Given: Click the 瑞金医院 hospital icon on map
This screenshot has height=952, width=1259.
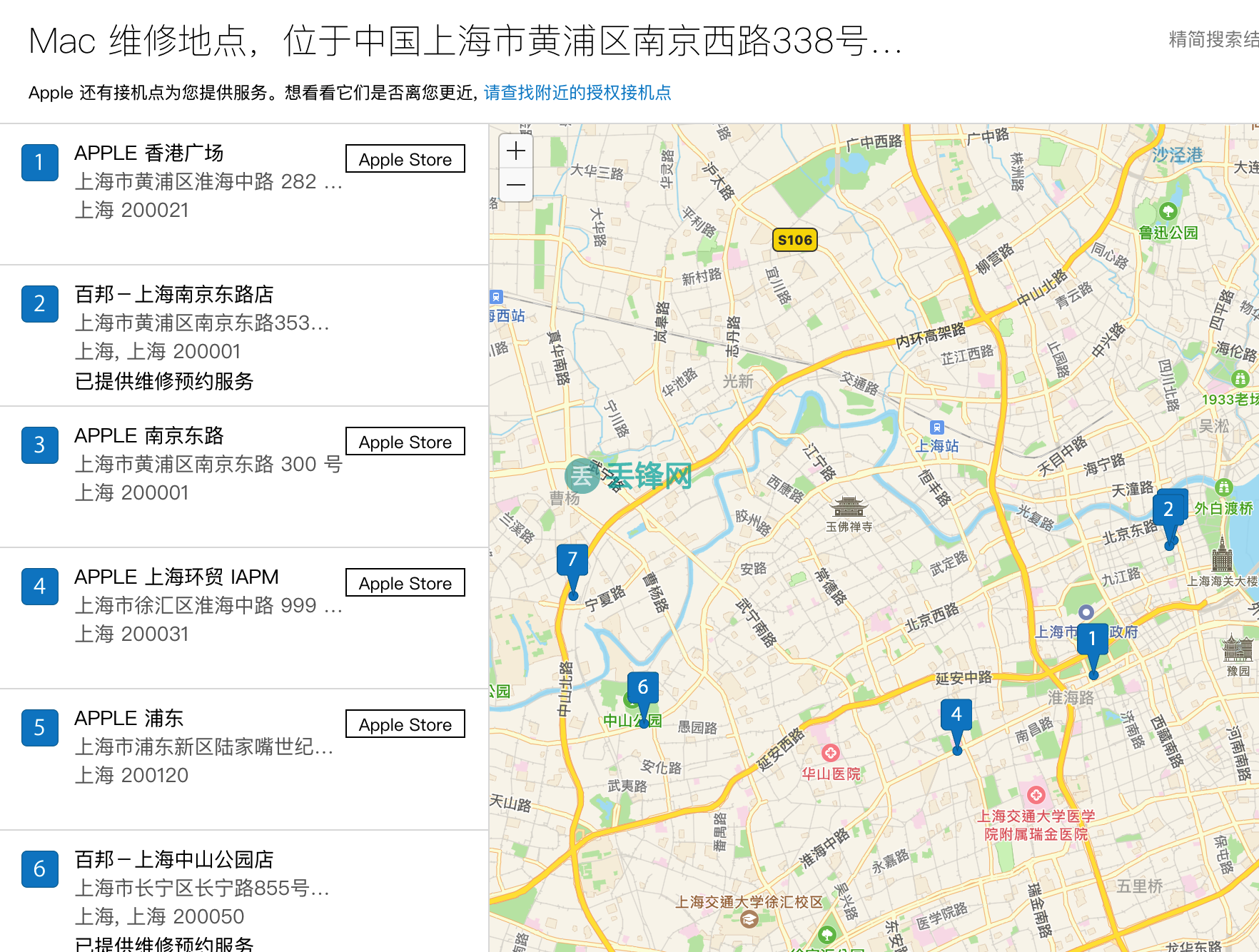Looking at the screenshot, I should [1036, 794].
